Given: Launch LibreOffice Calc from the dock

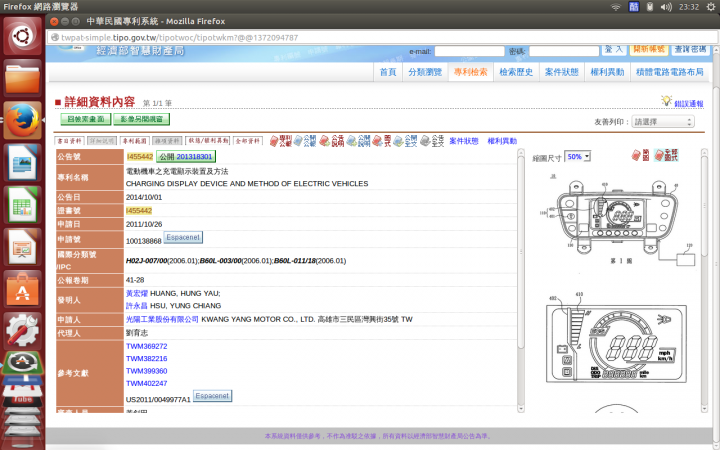Looking at the screenshot, I should pos(22,205).
